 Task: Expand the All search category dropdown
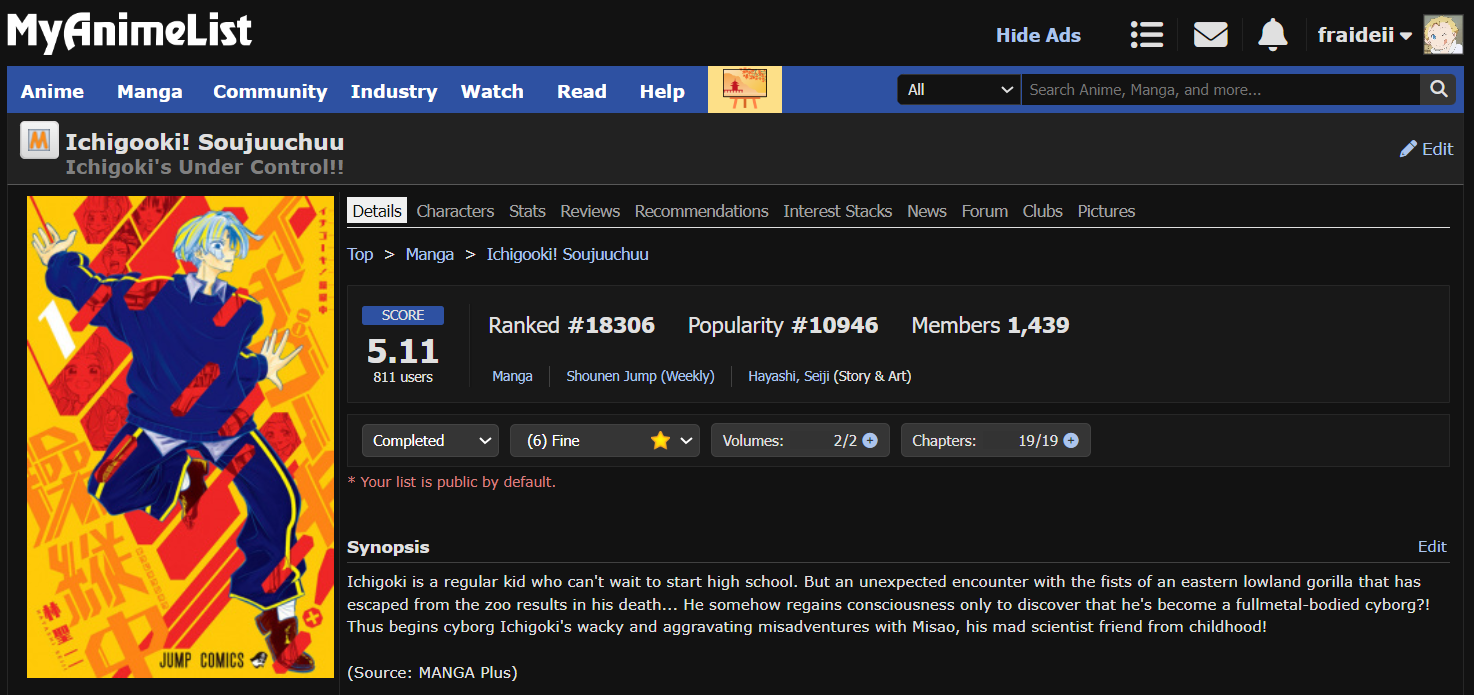point(958,90)
